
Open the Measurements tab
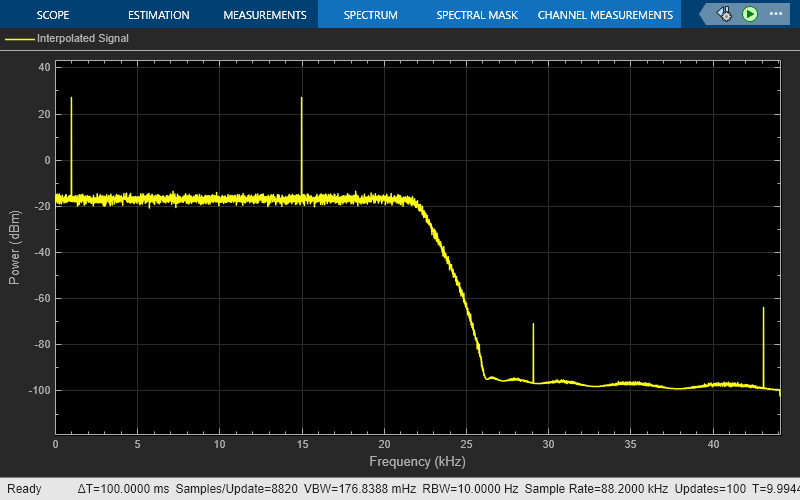pyautogui.click(x=265, y=15)
